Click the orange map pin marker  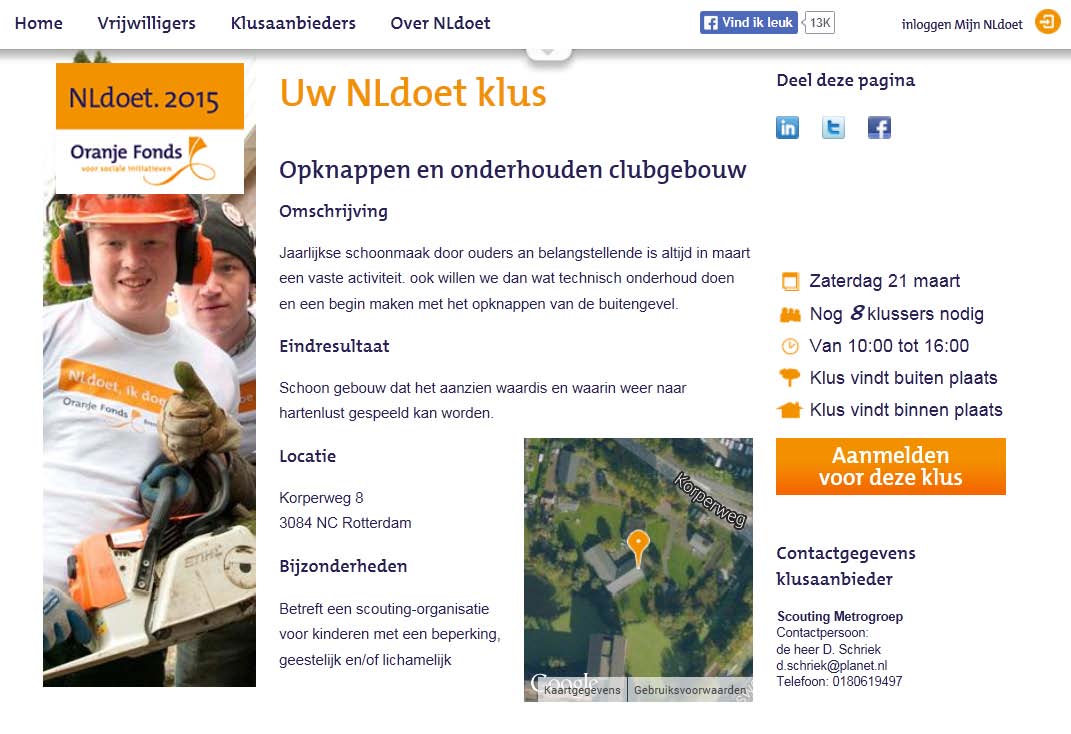click(638, 547)
